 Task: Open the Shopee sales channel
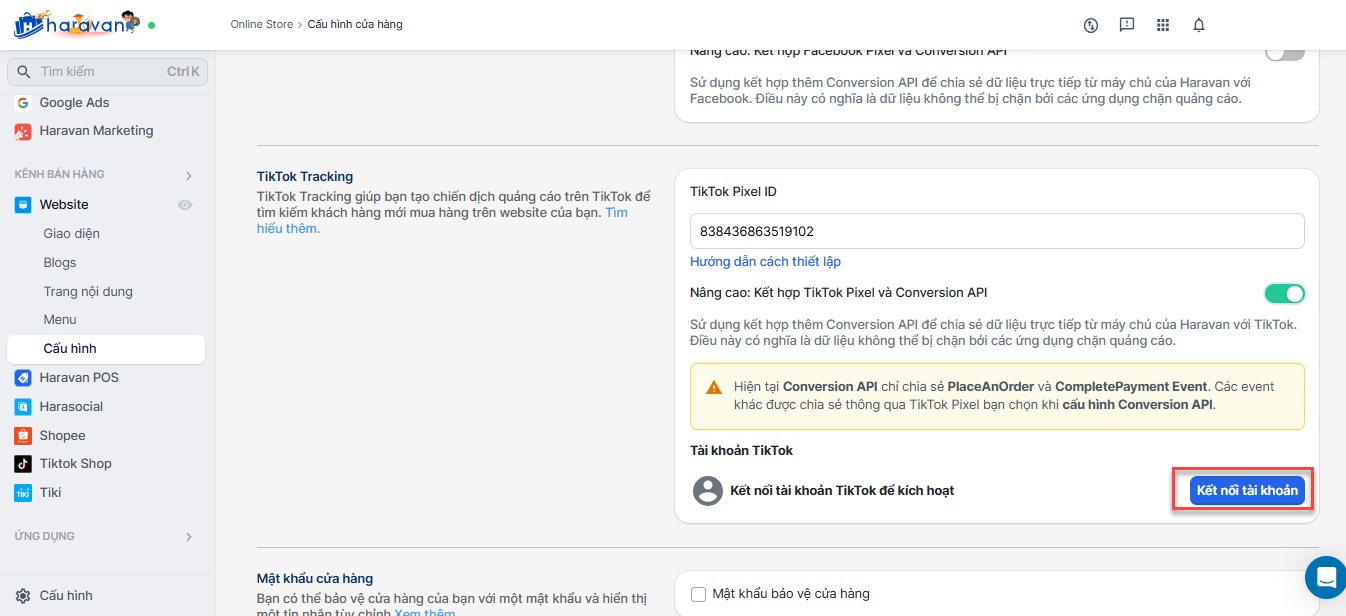[x=62, y=435]
